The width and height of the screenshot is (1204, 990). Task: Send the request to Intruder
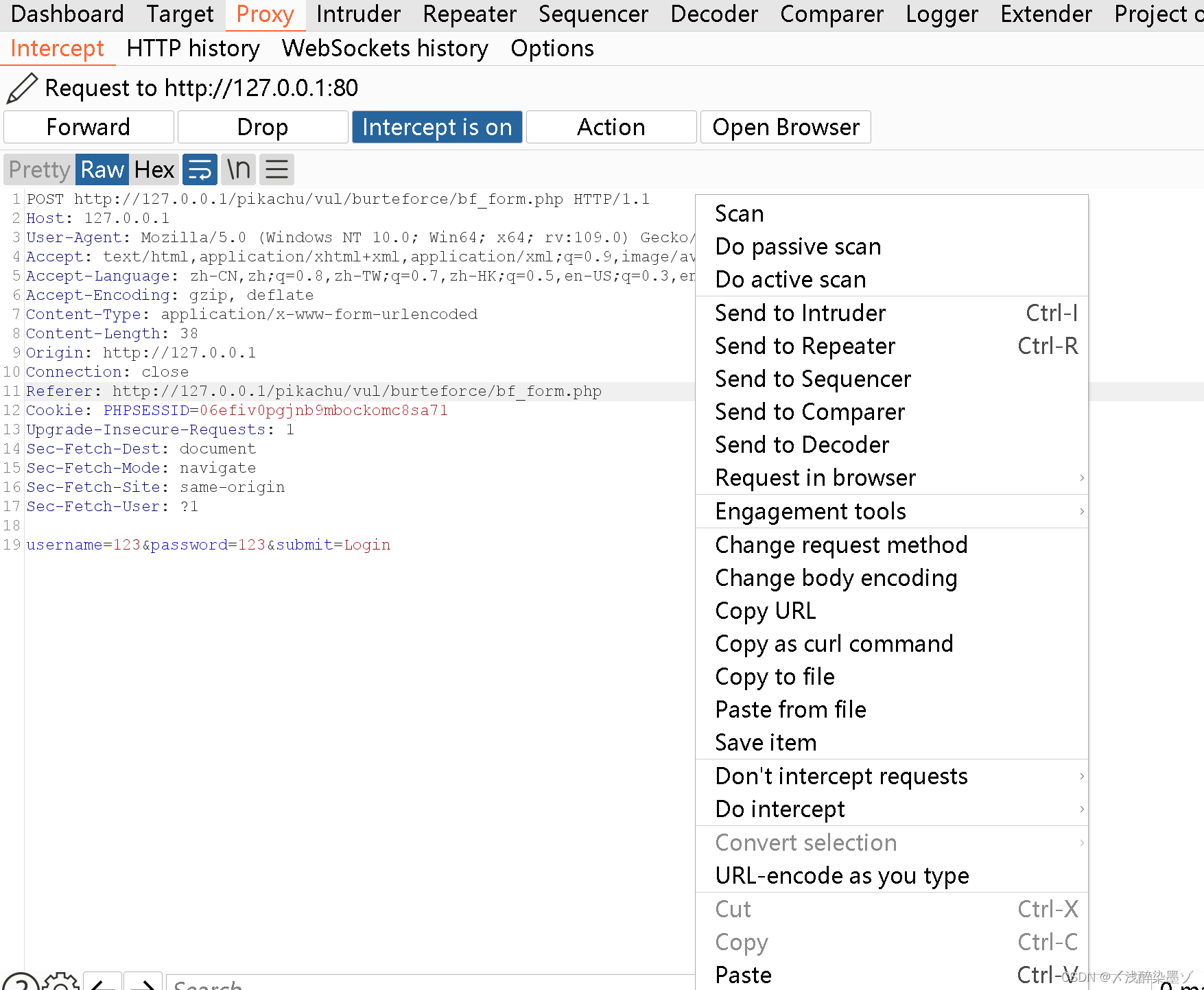892,313
